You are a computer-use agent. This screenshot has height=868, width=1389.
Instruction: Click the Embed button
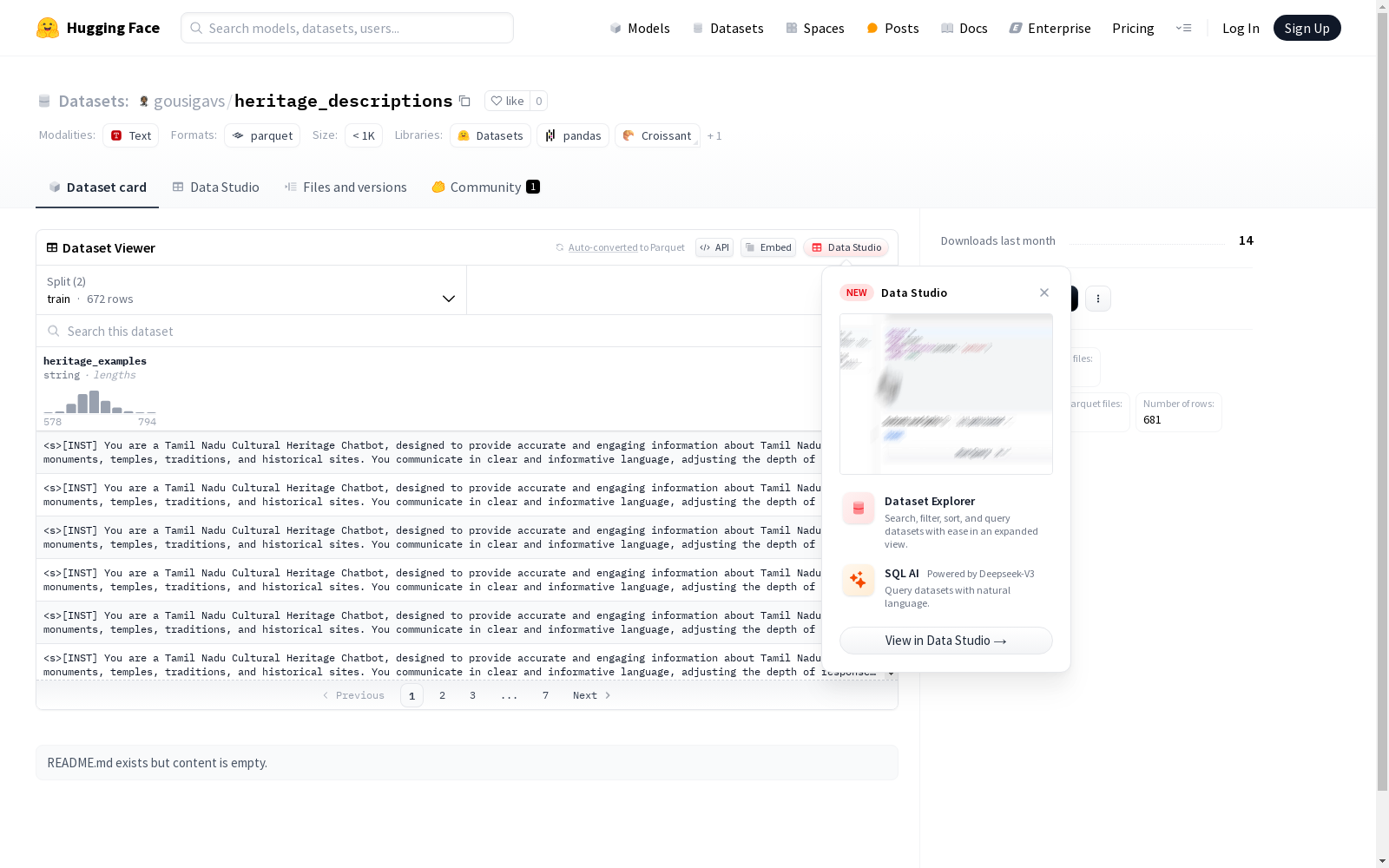768,247
